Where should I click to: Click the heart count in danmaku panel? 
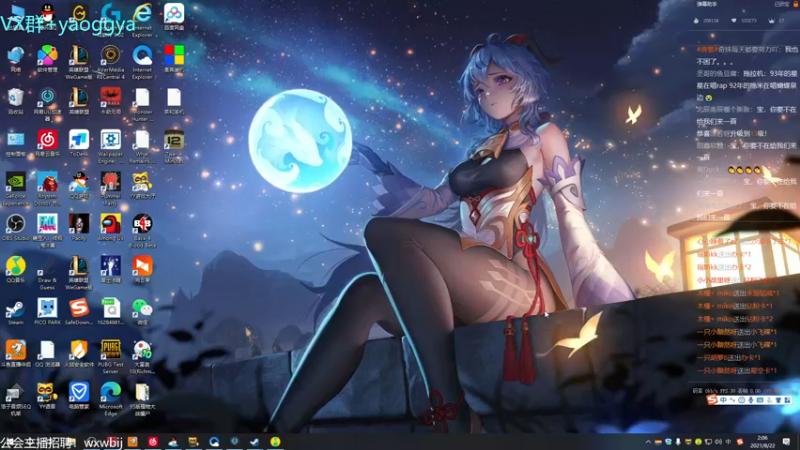point(744,21)
